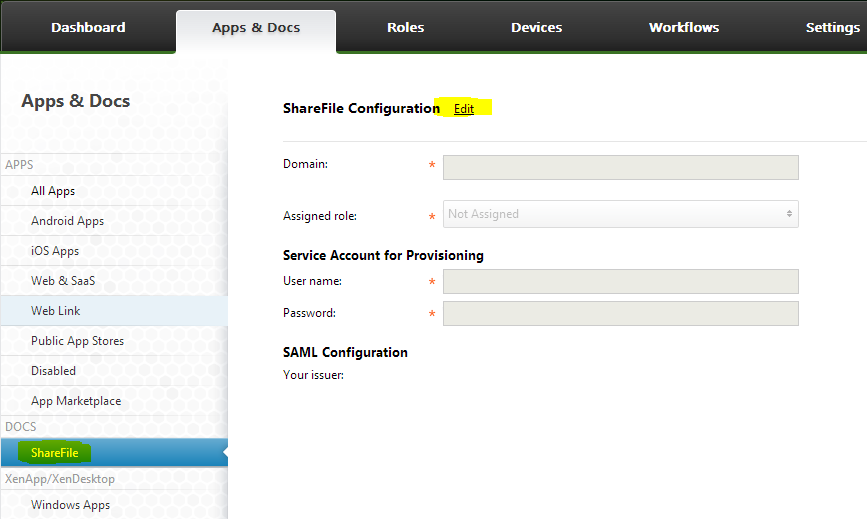Select Android Apps in the sidebar
Image resolution: width=867 pixels, height=519 pixels.
tap(67, 221)
